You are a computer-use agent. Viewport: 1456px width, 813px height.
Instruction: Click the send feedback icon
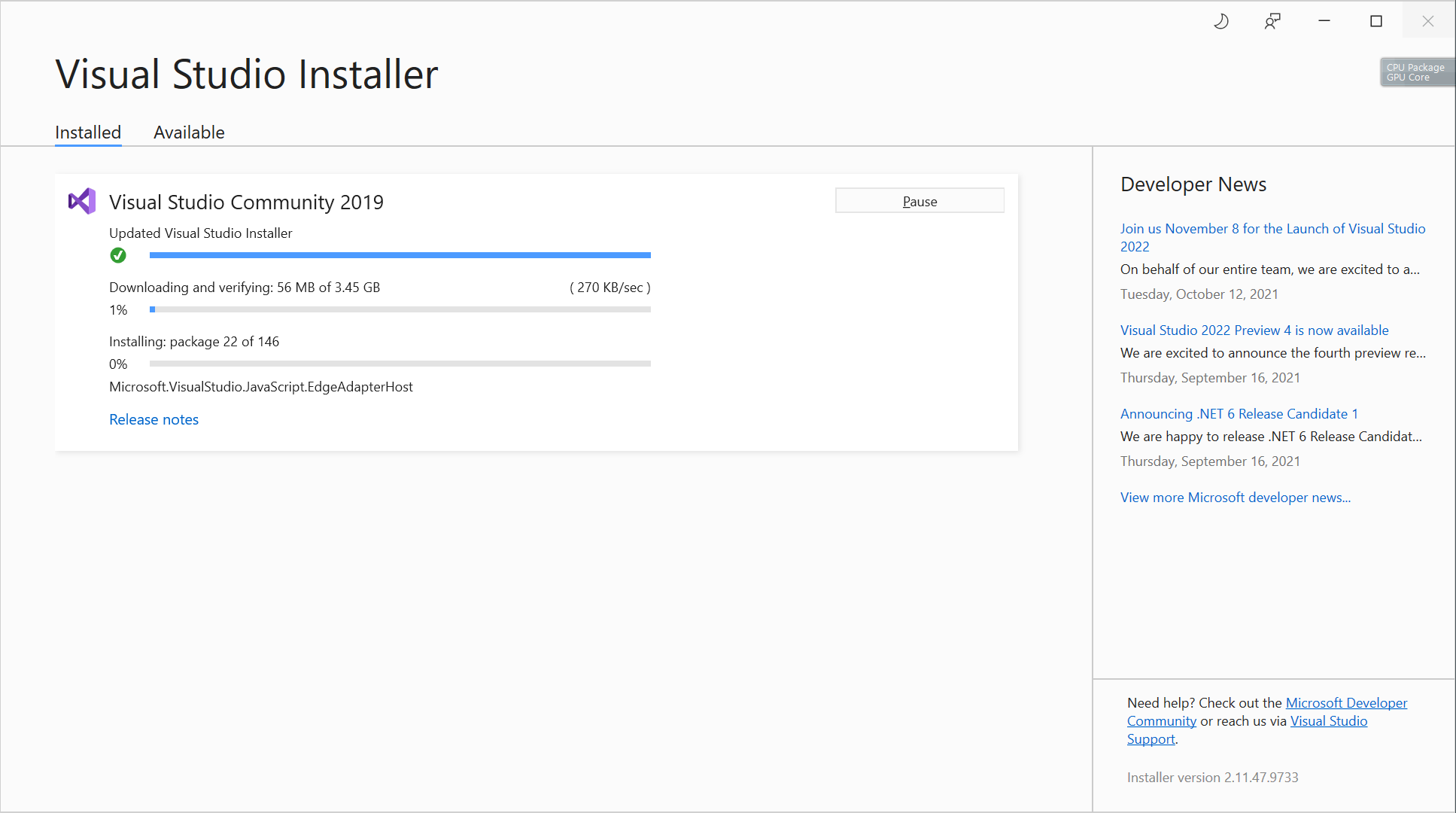tap(1272, 21)
